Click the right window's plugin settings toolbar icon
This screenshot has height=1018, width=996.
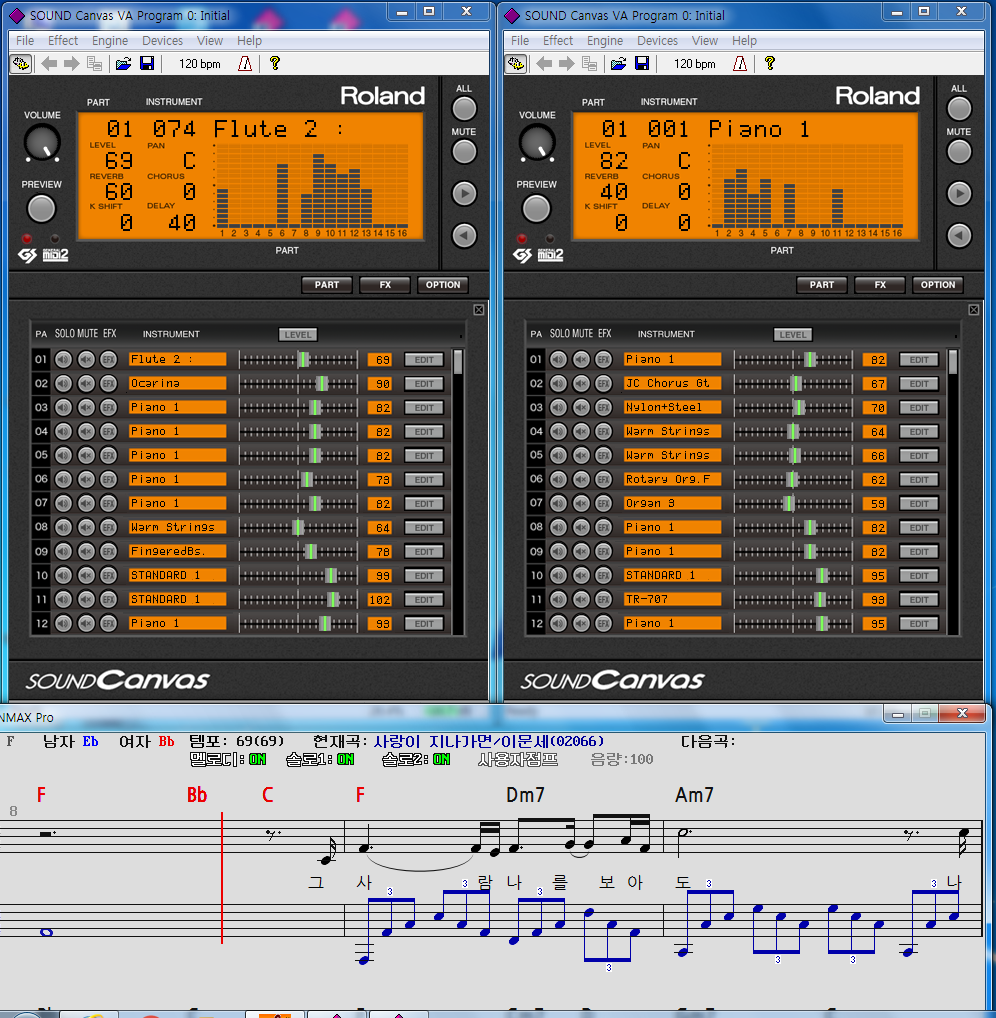pyautogui.click(x=516, y=64)
